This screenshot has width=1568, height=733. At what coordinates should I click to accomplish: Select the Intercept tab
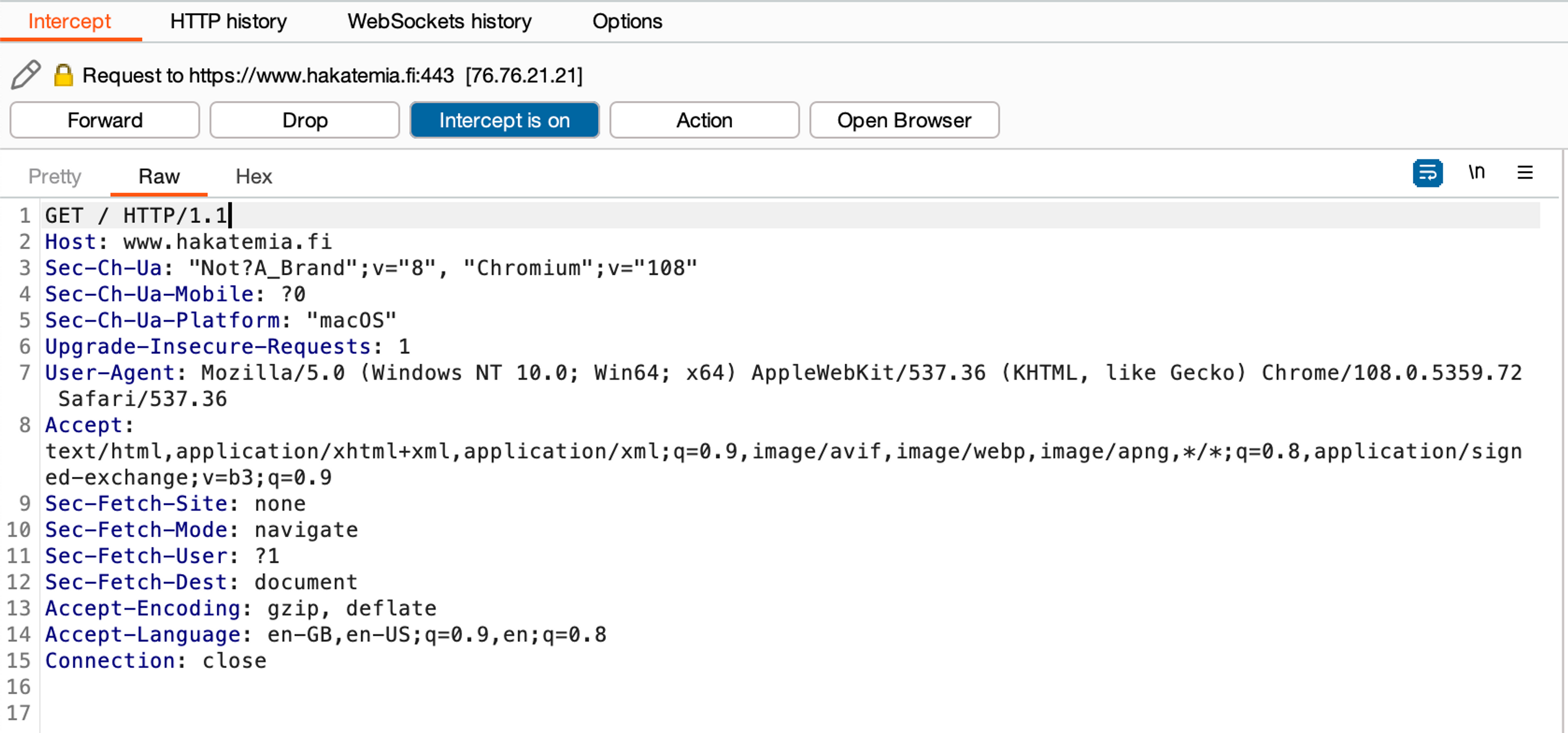(x=69, y=21)
